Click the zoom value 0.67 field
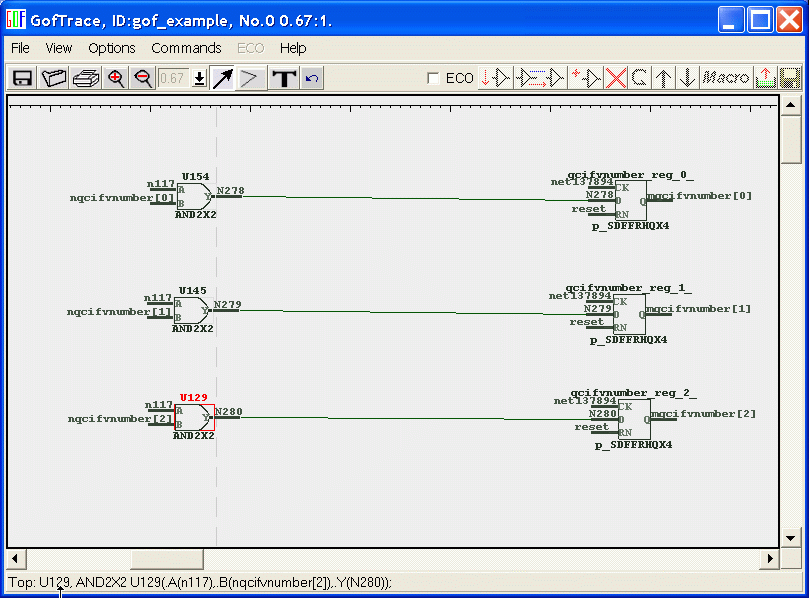This screenshot has height=598, width=809. (x=173, y=78)
